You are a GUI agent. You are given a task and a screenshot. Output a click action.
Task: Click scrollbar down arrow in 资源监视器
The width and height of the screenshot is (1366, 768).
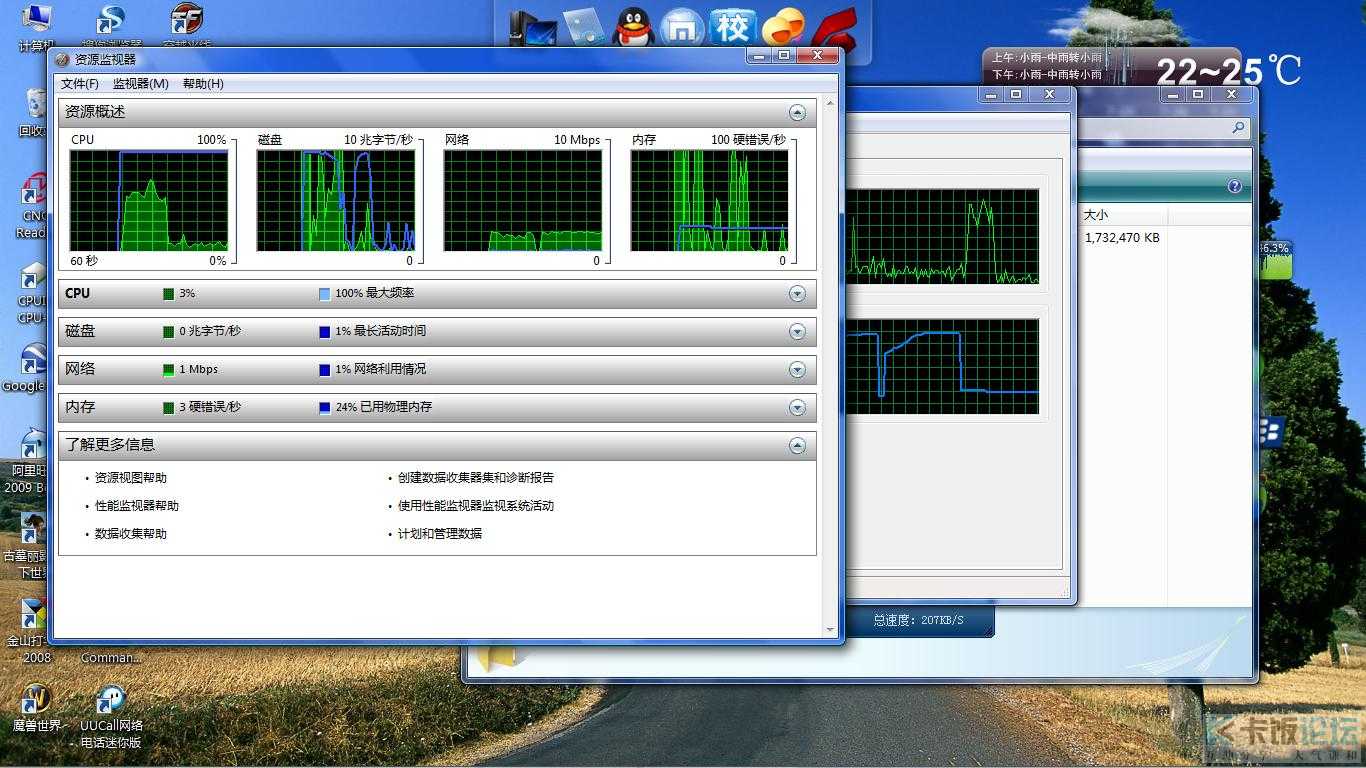(830, 630)
